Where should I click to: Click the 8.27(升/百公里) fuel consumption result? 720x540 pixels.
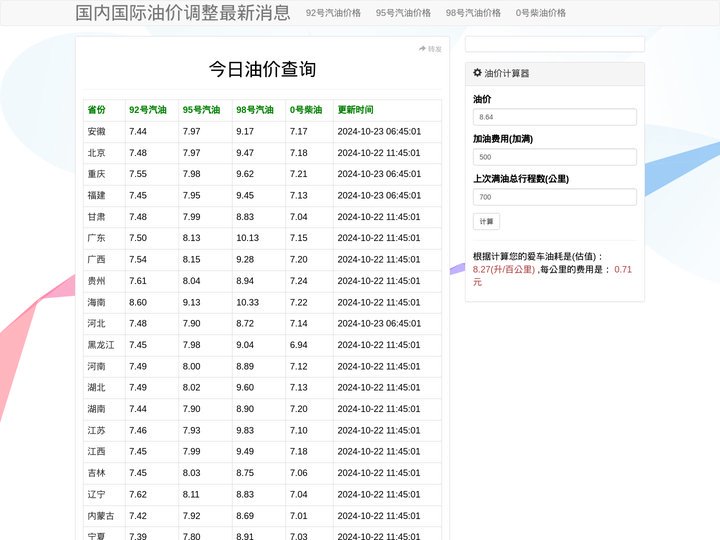[504, 270]
